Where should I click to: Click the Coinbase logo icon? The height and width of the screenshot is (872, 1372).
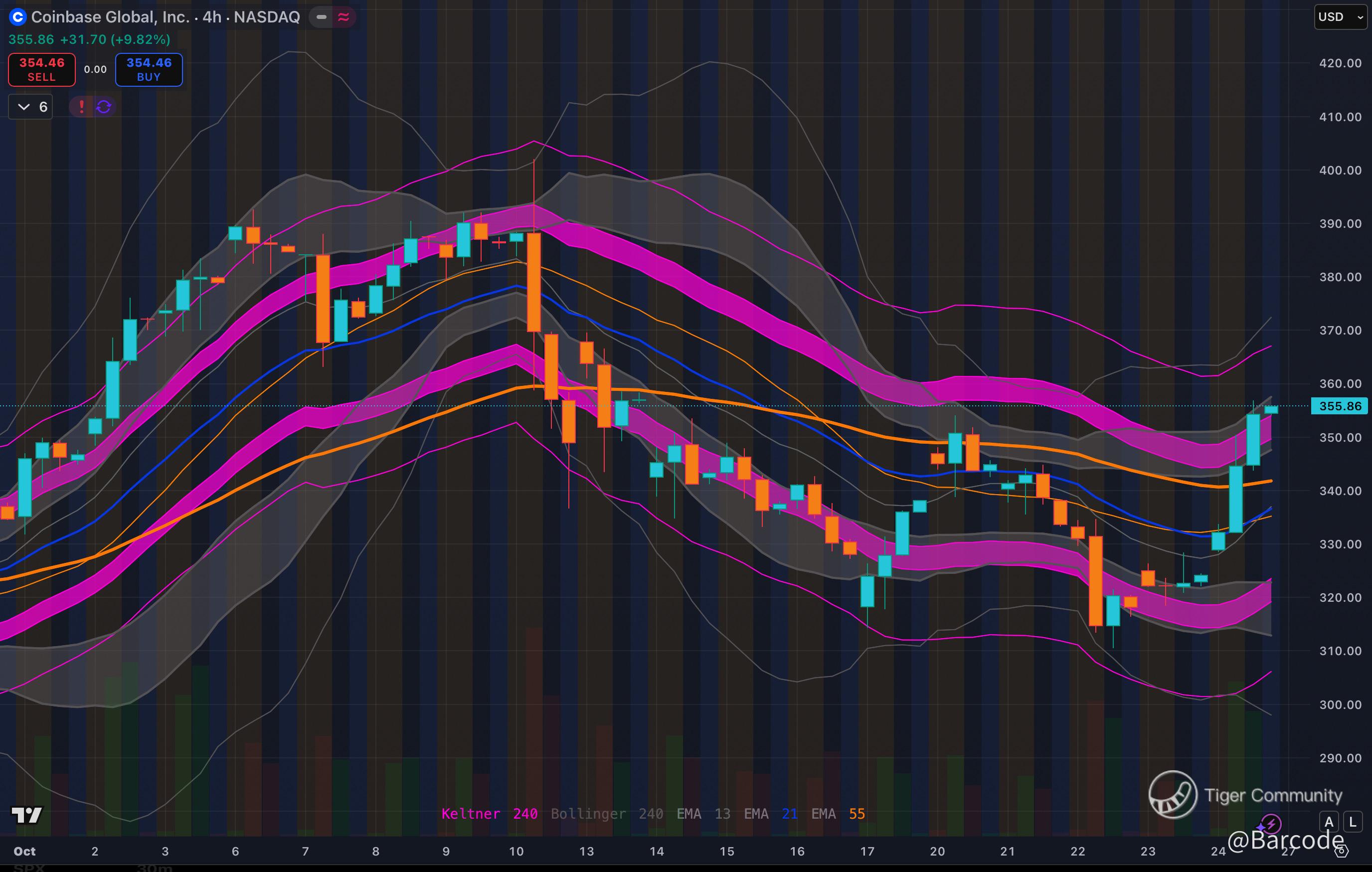point(17,17)
